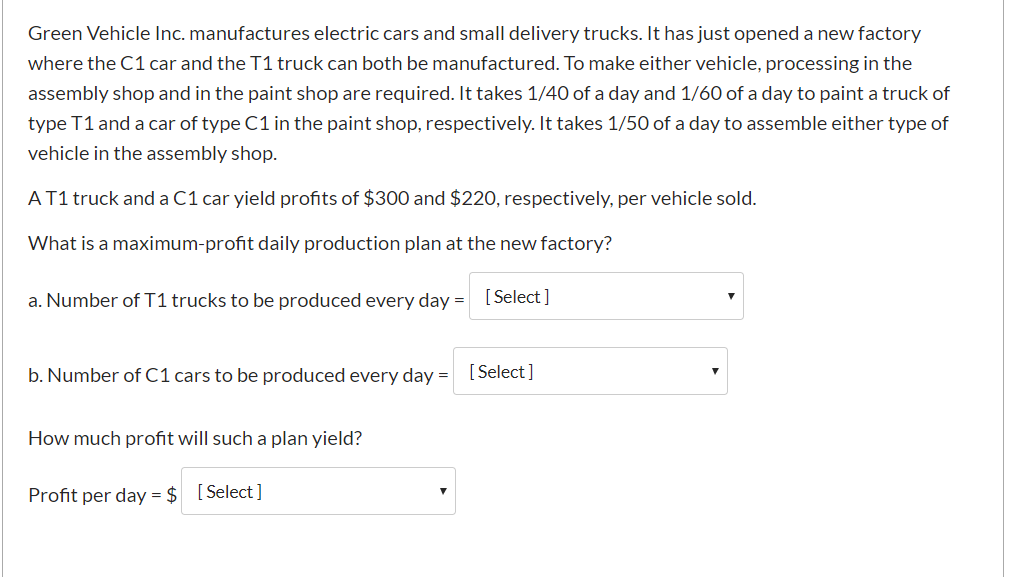
Task: Open the dropdown for Number of C1 cars
Action: (590, 370)
